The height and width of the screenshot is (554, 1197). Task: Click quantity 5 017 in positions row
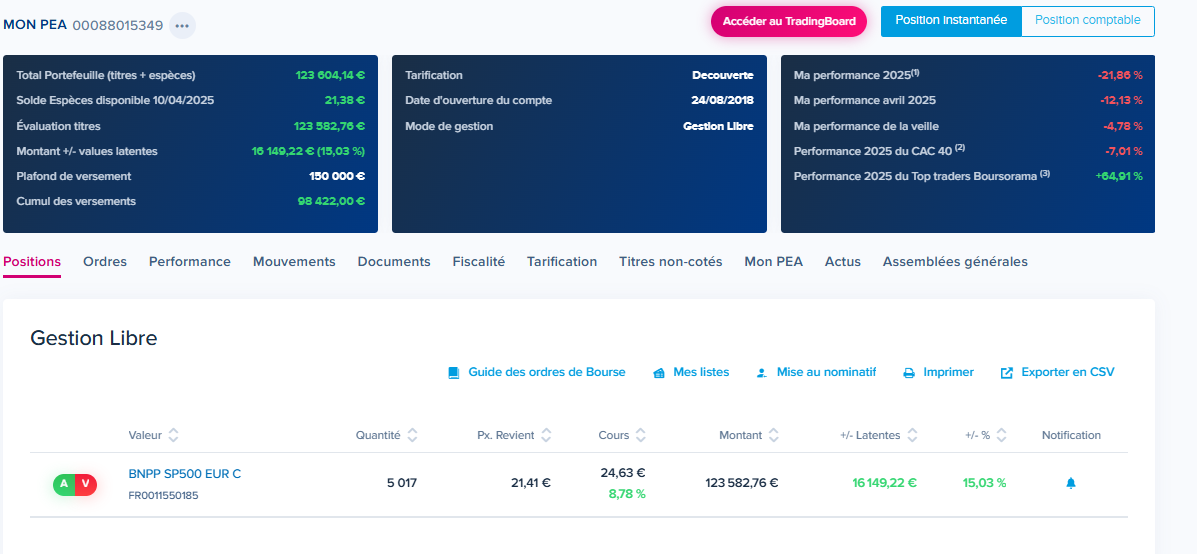pos(402,483)
